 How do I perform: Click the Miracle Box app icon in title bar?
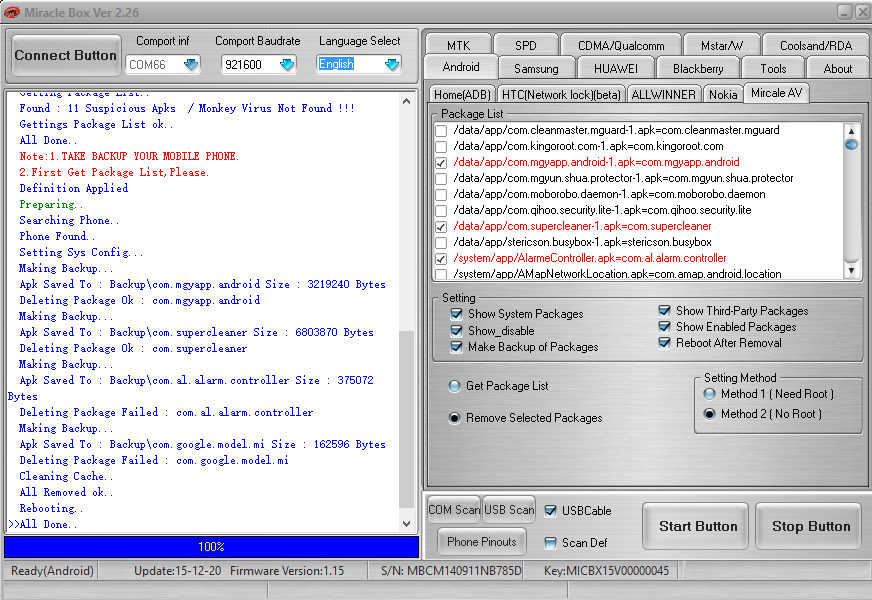(x=11, y=12)
